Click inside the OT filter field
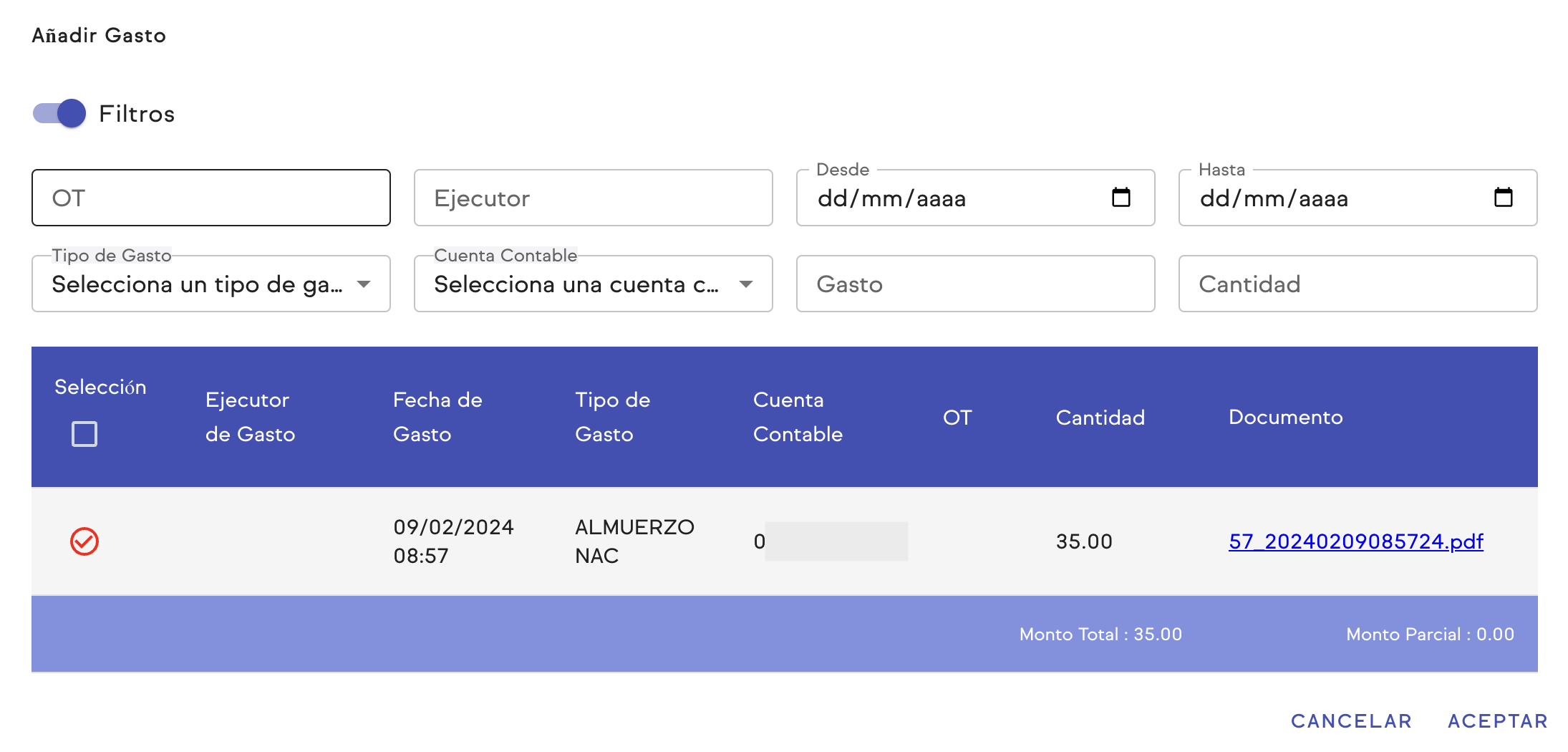Viewport: 1568px width, 752px height. [210, 198]
